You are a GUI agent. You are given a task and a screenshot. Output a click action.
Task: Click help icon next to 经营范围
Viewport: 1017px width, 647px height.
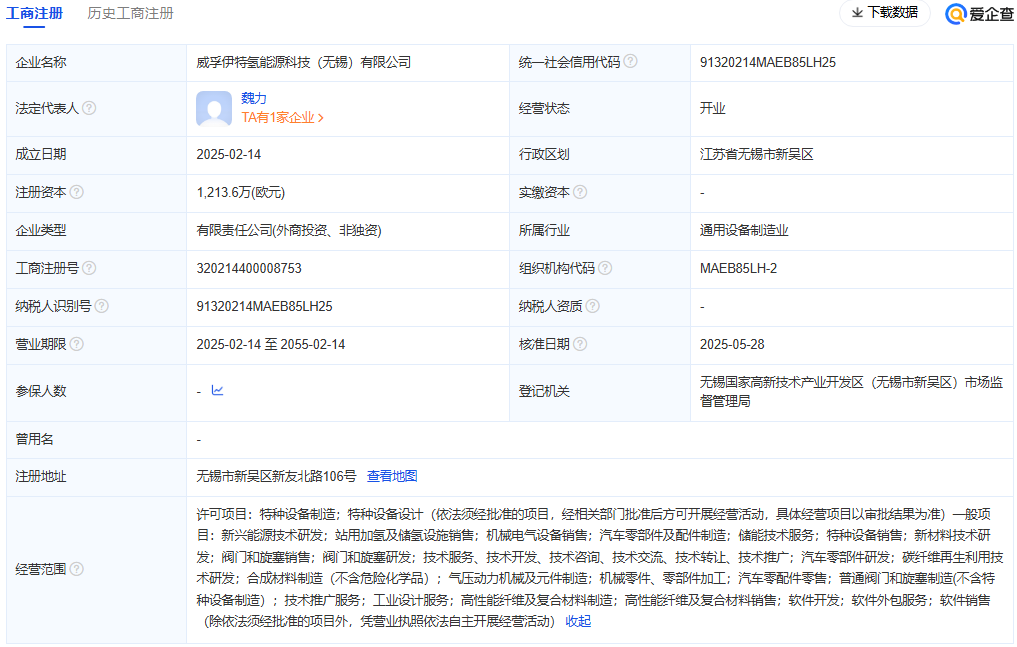(77, 569)
